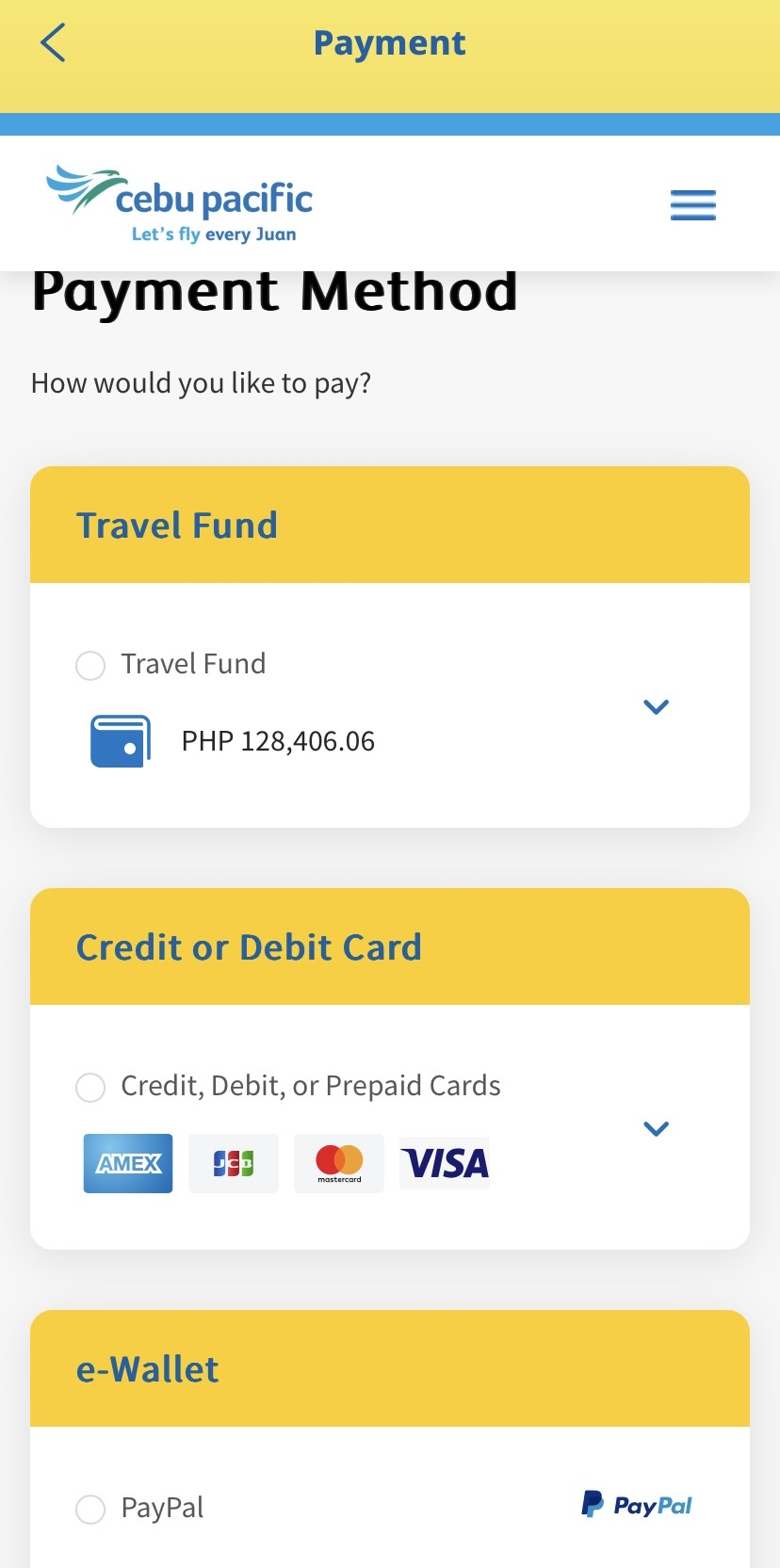Tap the back arrow icon

(54, 43)
